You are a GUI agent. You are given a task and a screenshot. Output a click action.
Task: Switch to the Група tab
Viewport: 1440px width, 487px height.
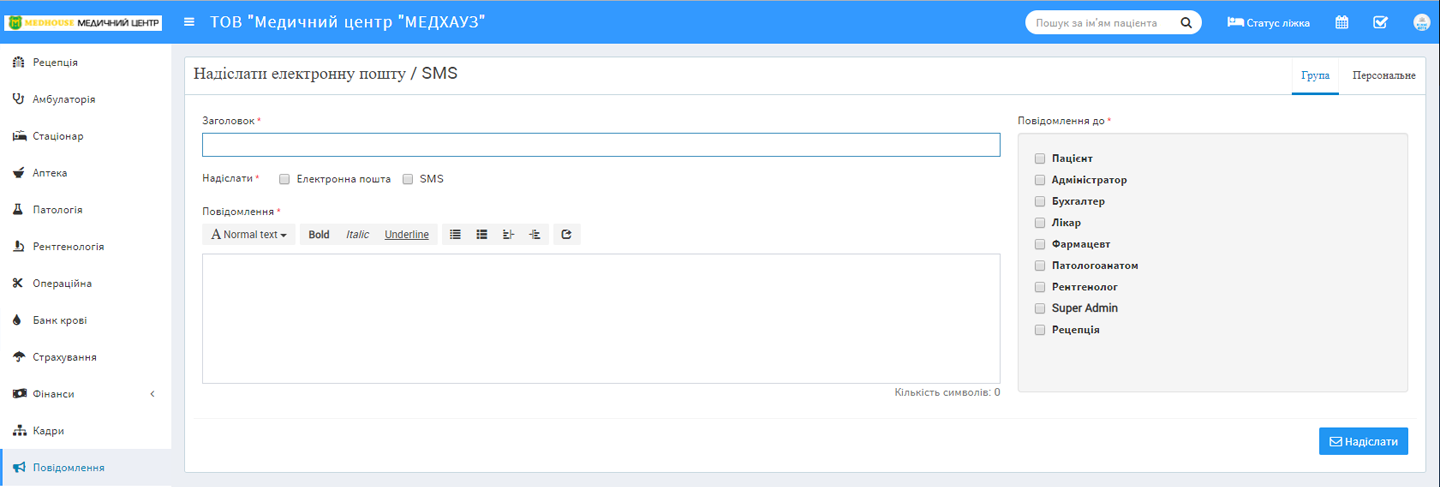(1315, 76)
